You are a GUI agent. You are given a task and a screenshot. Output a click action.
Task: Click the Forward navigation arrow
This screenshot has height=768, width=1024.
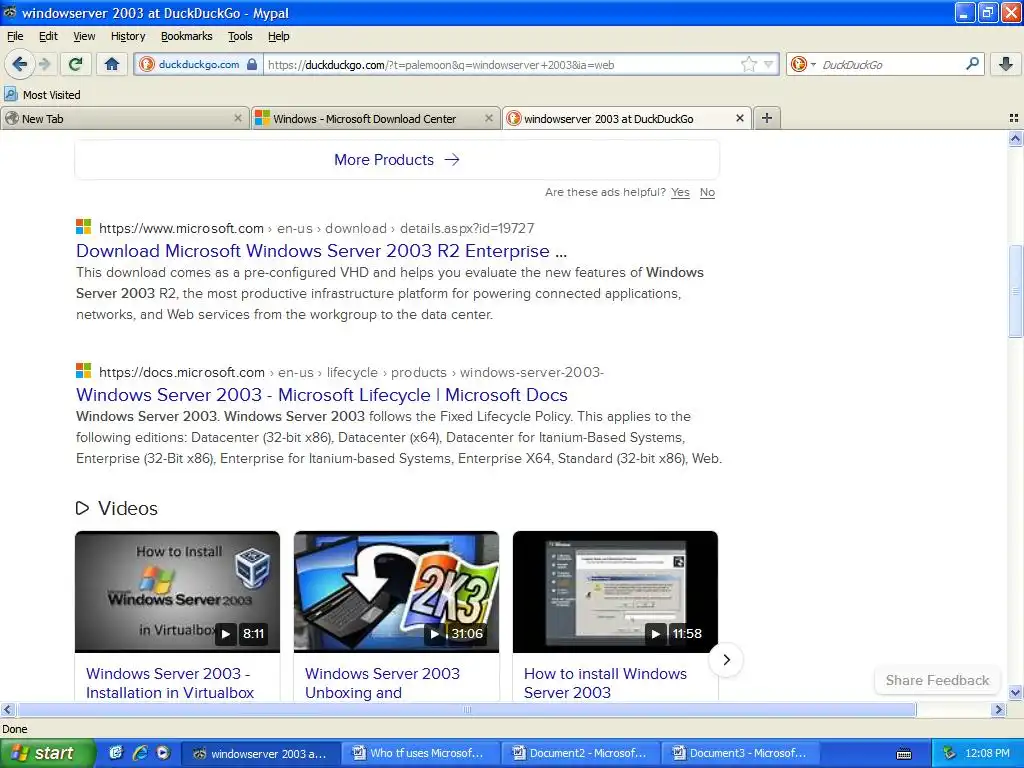point(44,64)
